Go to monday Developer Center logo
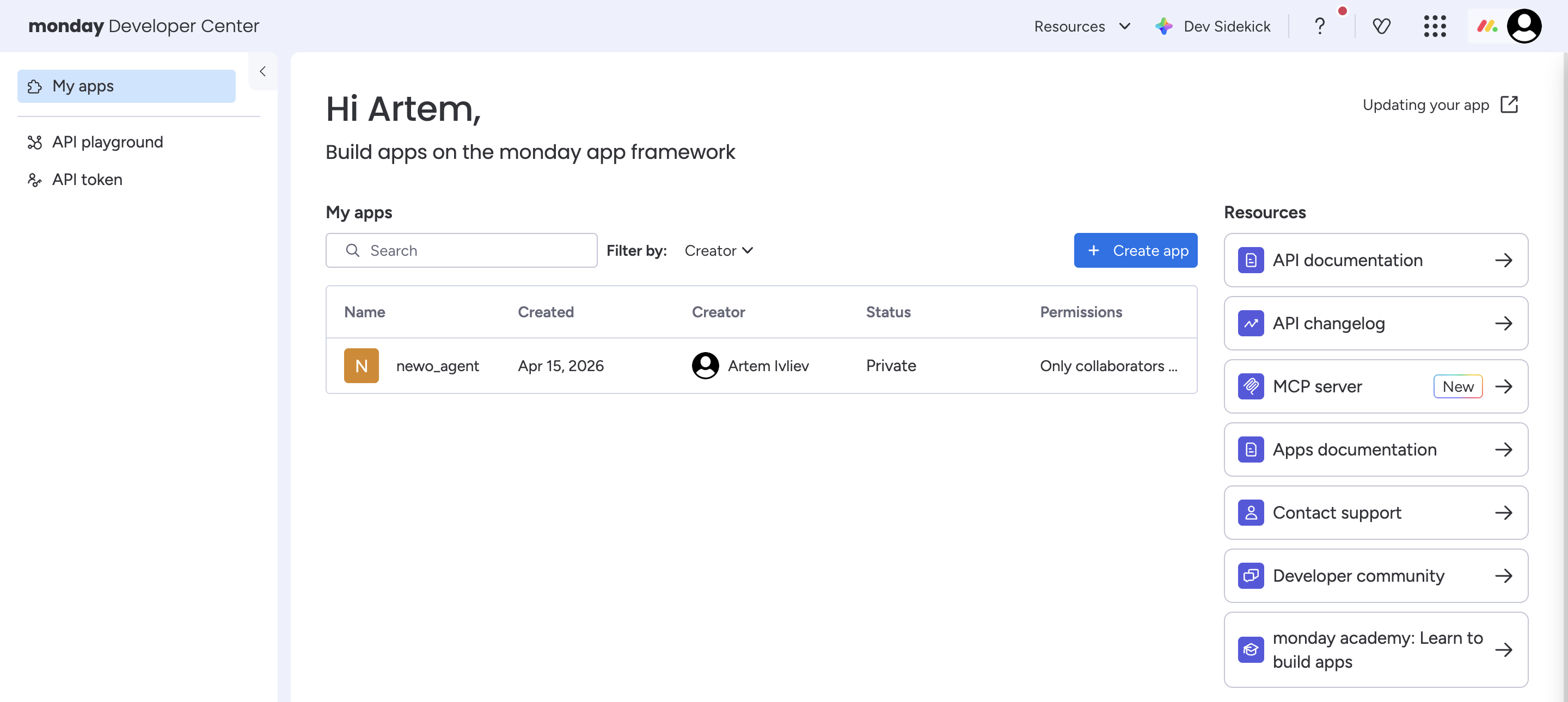The image size is (1568, 702). [x=144, y=26]
